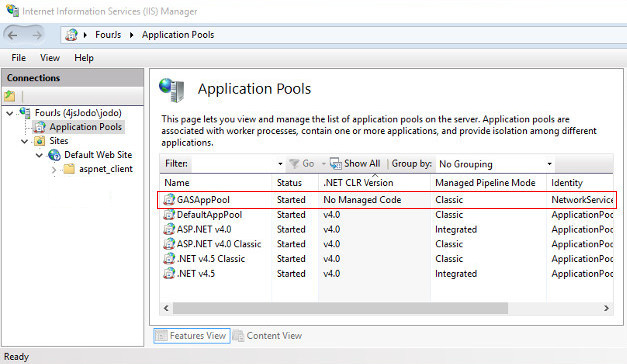Click the ASP.NET v4.0 pool icon
The image size is (627, 364).
click(x=169, y=229)
